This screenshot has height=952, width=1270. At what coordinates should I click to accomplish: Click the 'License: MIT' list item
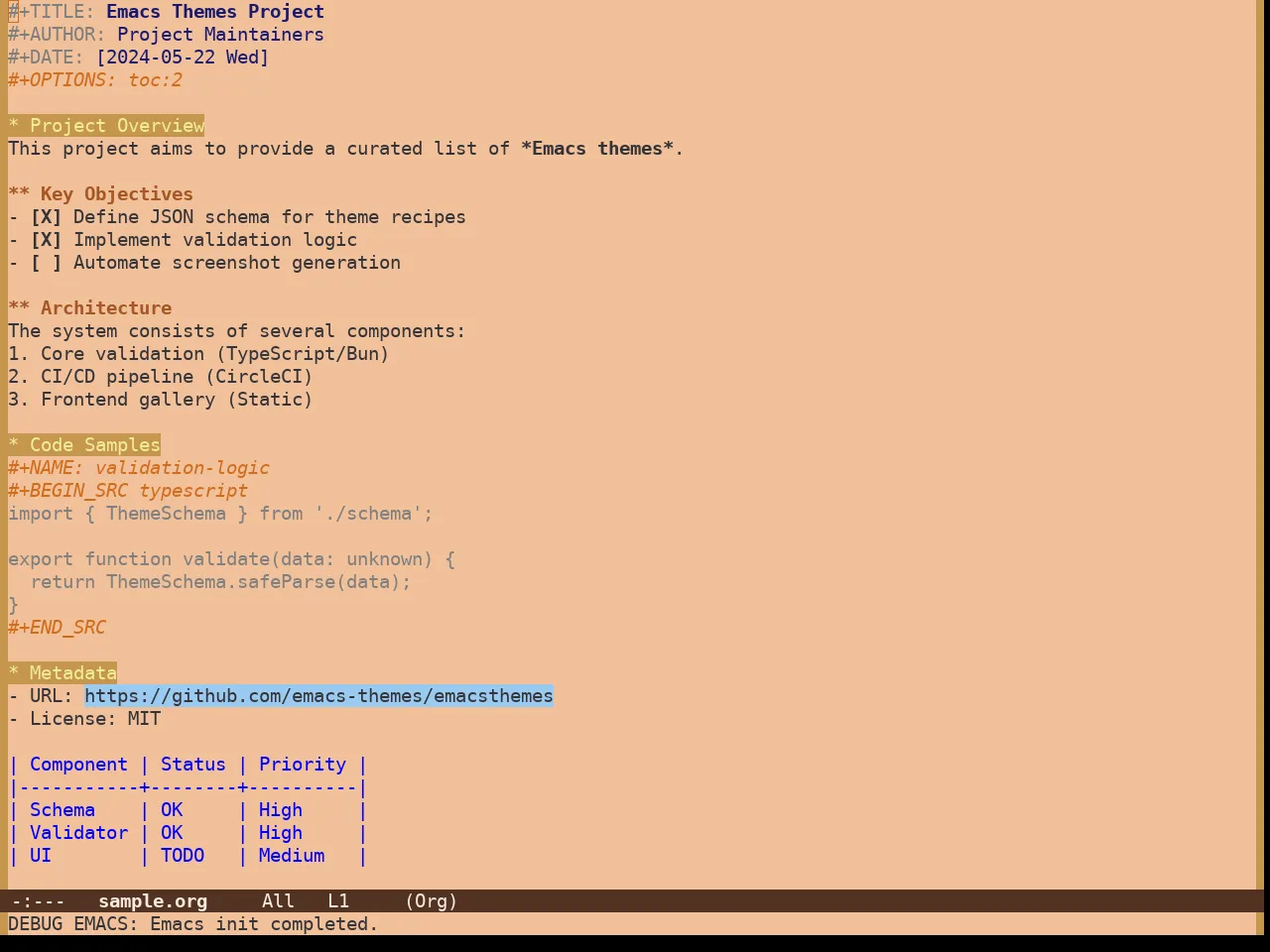tap(84, 719)
